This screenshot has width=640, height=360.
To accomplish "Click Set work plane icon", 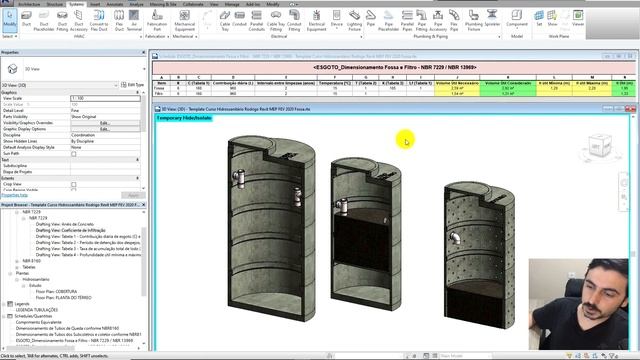I will point(539,19).
